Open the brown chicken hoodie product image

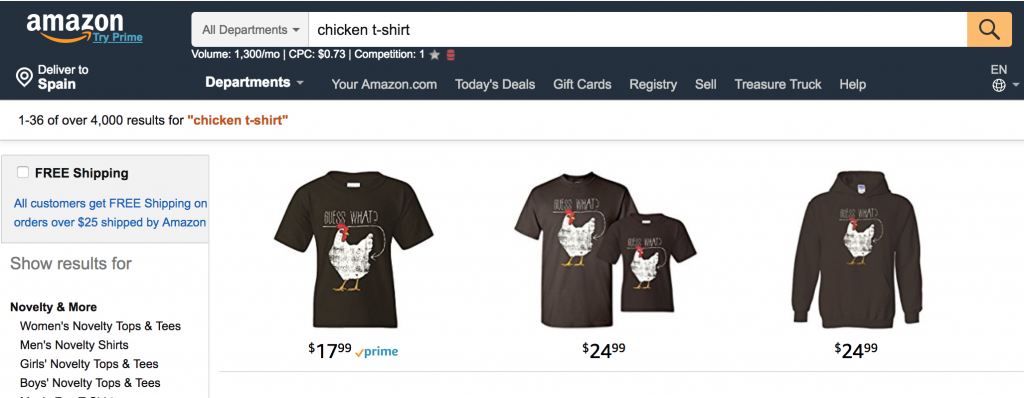[x=856, y=250]
